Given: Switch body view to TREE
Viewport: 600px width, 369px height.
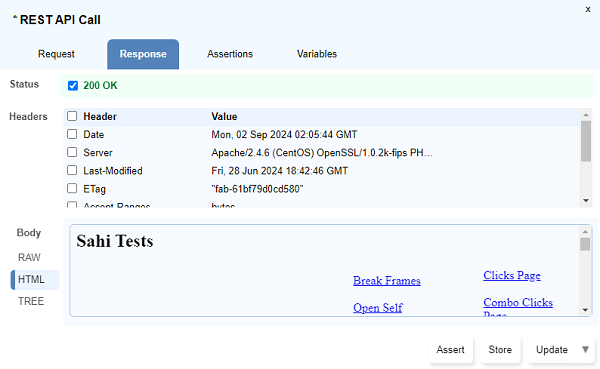Looking at the screenshot, I should [x=31, y=301].
